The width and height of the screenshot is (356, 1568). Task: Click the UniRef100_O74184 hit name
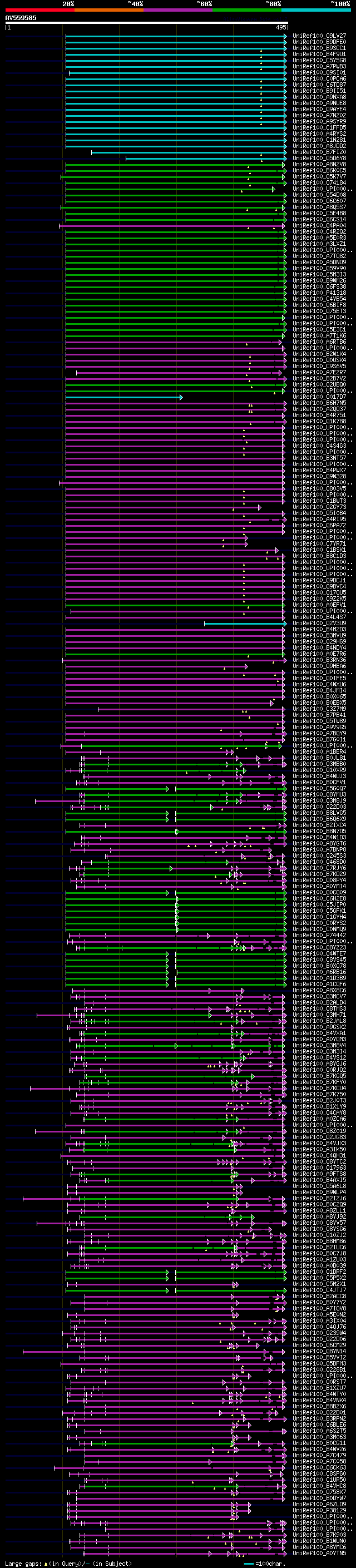319,182
